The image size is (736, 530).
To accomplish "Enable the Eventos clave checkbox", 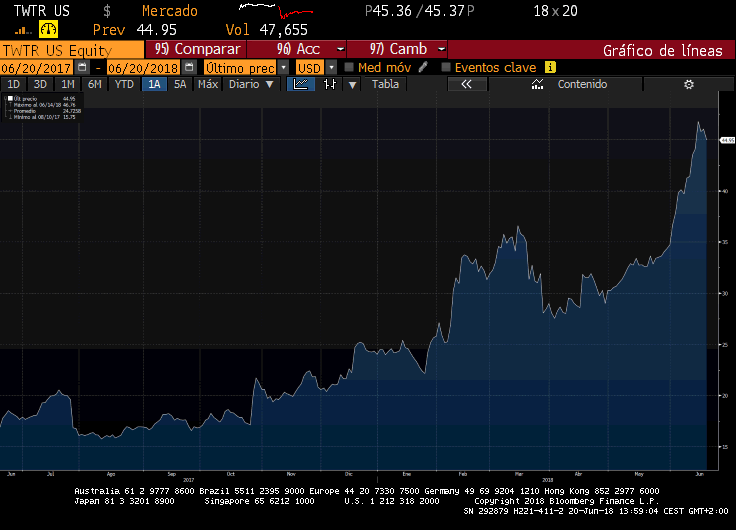I will (x=446, y=67).
